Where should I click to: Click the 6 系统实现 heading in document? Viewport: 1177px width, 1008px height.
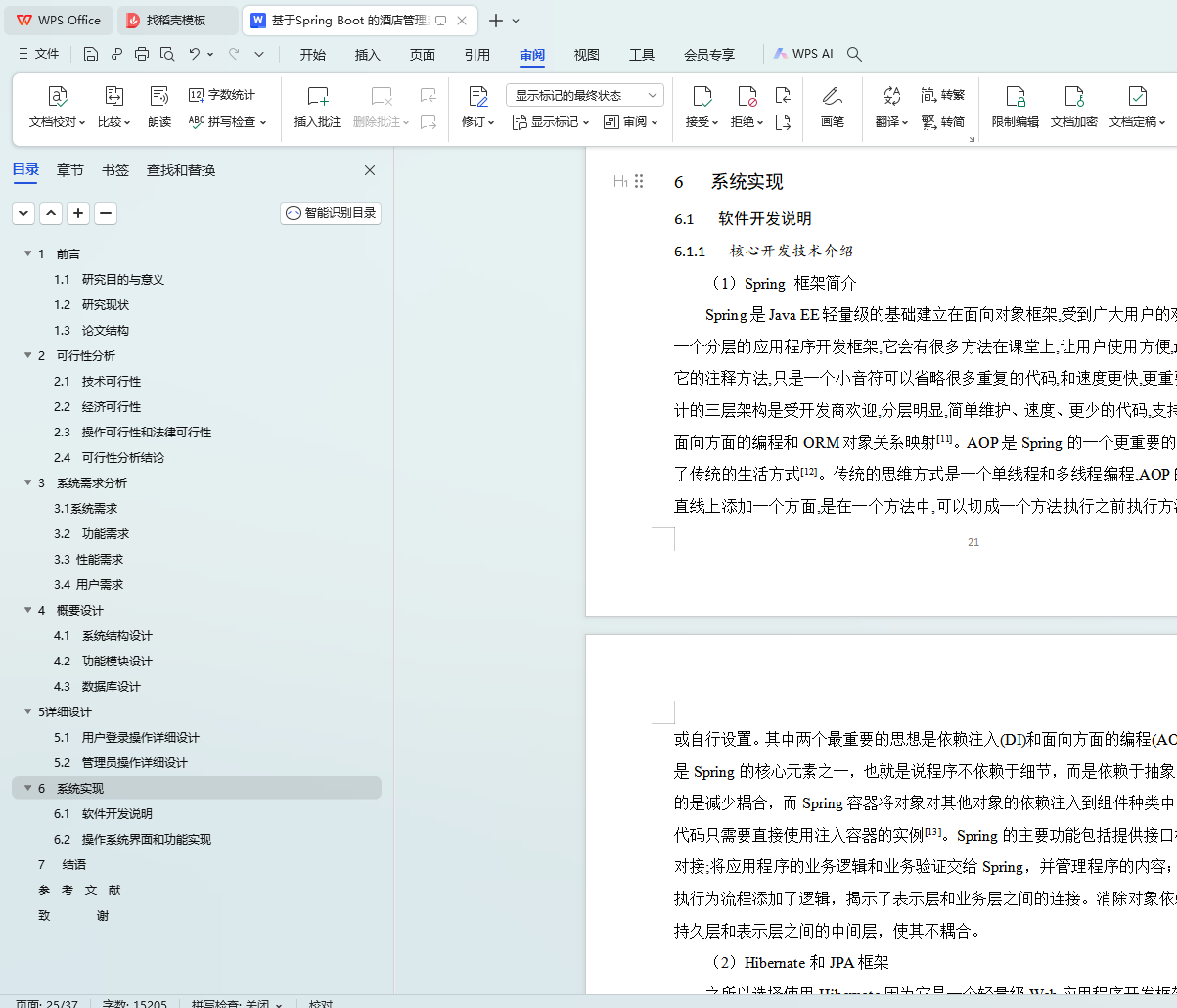[729, 182]
